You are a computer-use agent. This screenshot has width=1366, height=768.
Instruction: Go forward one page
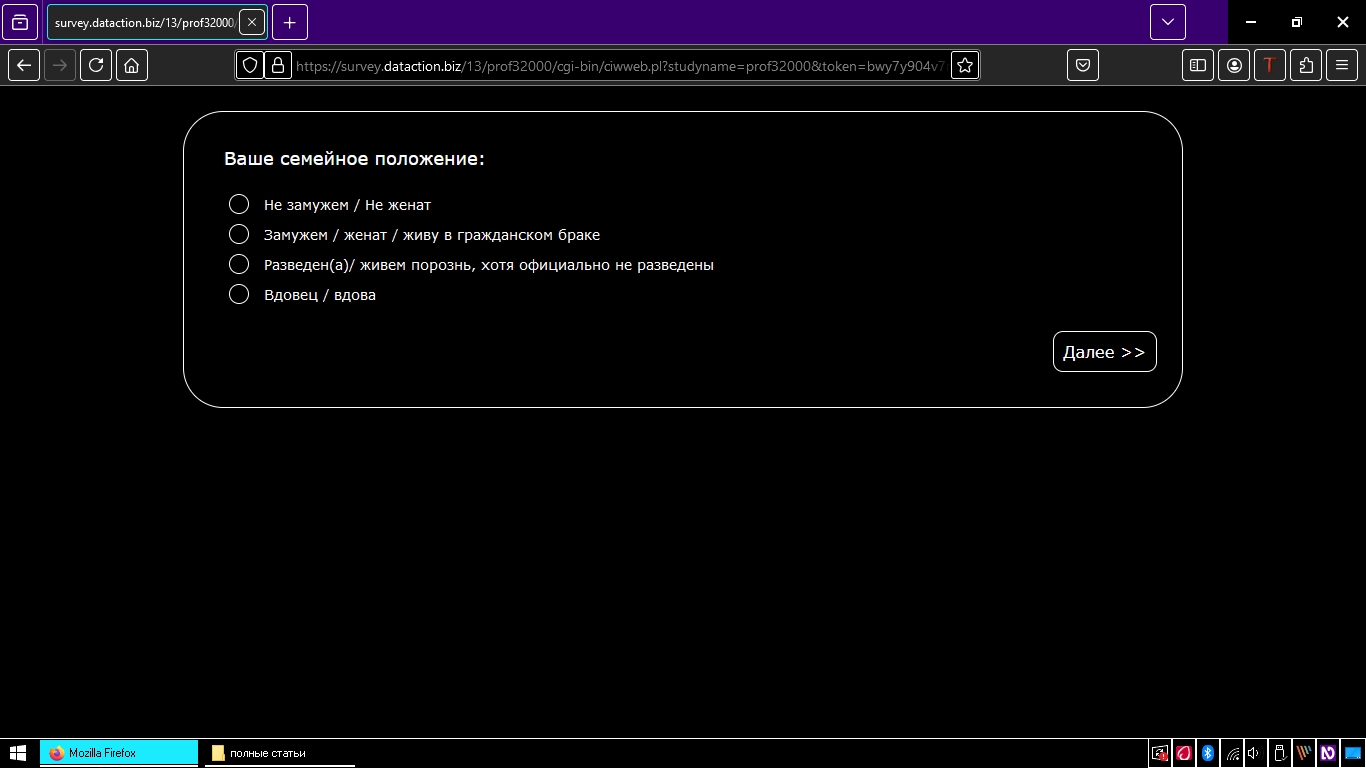pyautogui.click(x=60, y=65)
